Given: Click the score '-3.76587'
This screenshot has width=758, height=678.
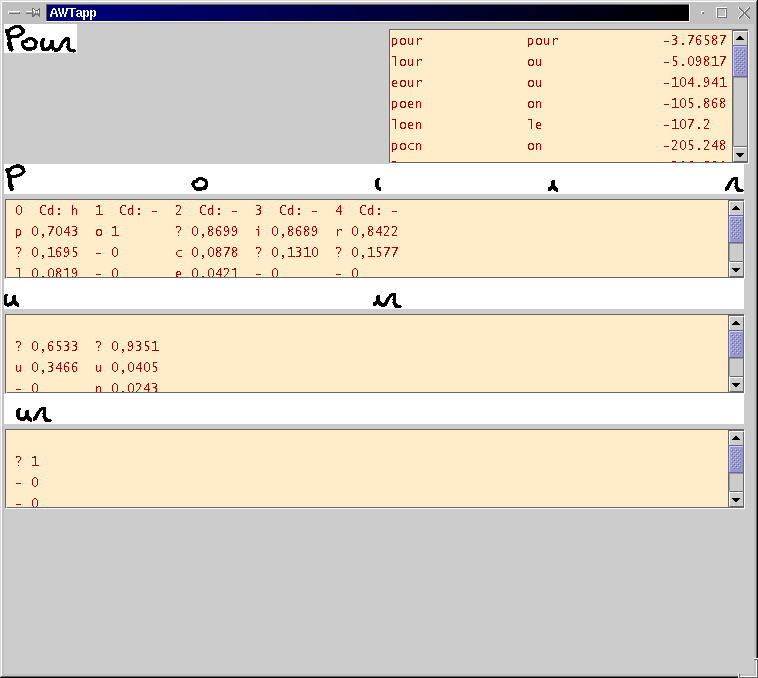Looking at the screenshot, I should (x=695, y=40).
